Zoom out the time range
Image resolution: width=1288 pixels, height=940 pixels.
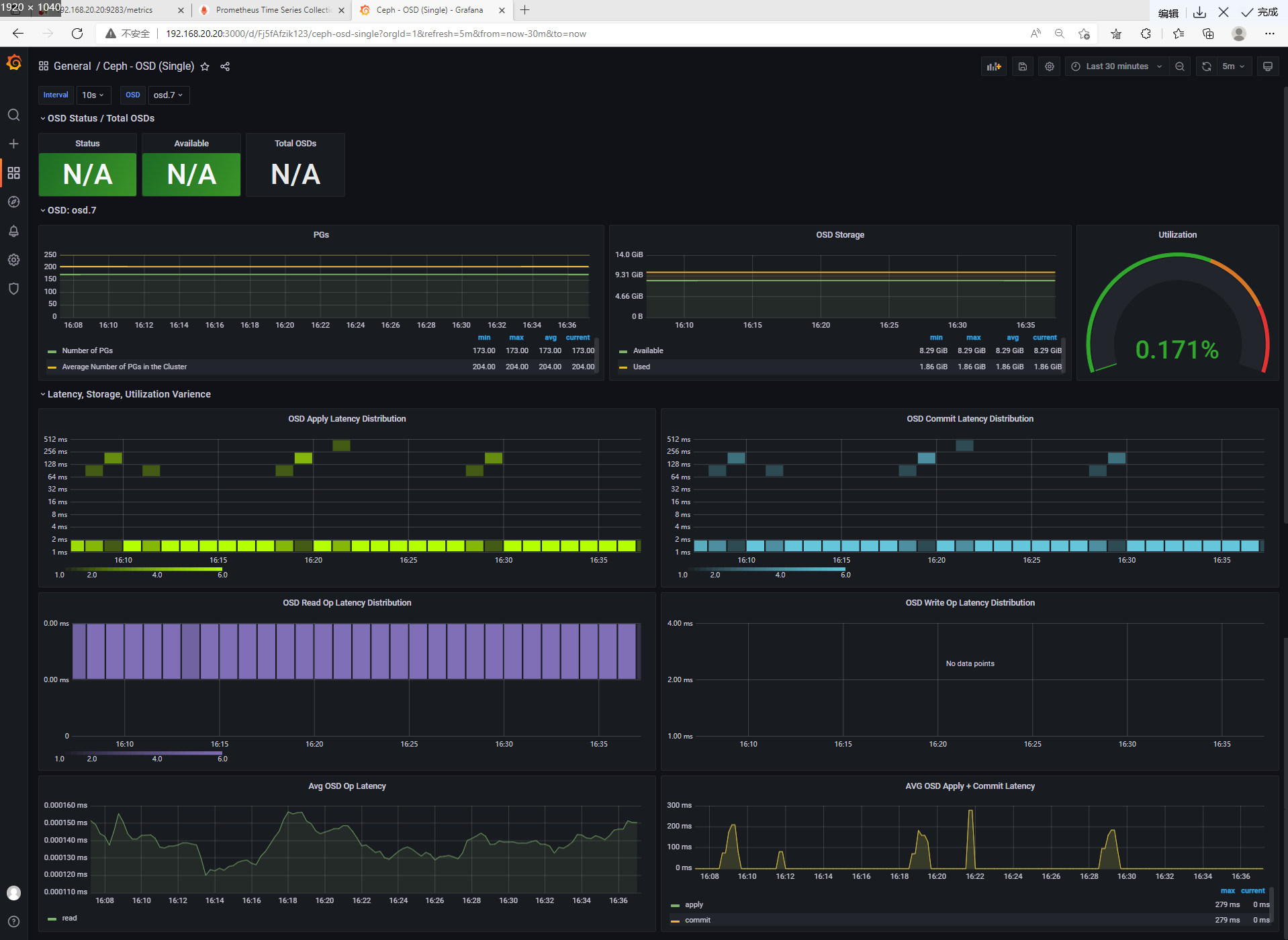[x=1180, y=66]
